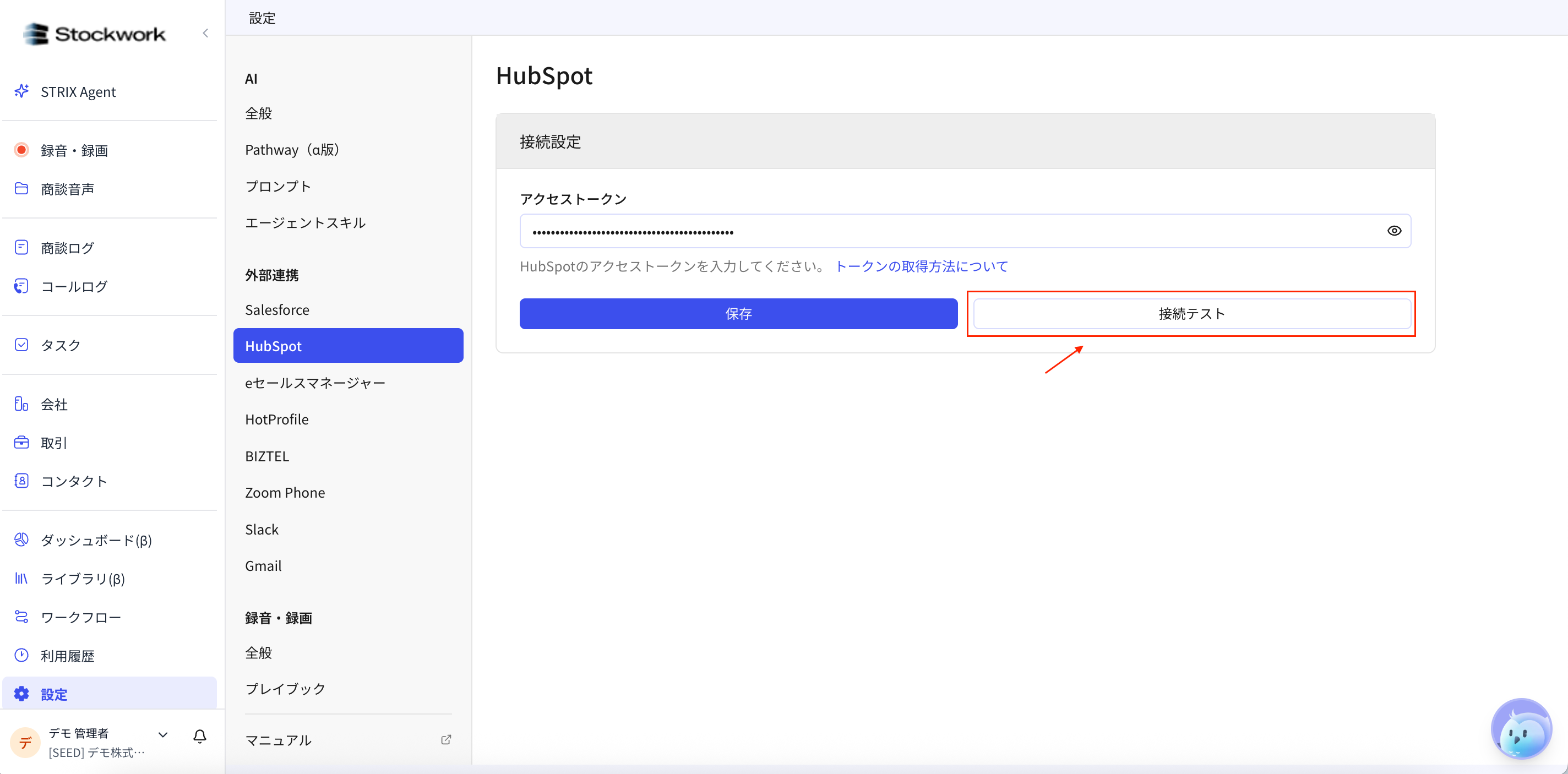Screen dimensions: 1568x774
Task: Select HubSpot integration item
Action: click(348, 346)
